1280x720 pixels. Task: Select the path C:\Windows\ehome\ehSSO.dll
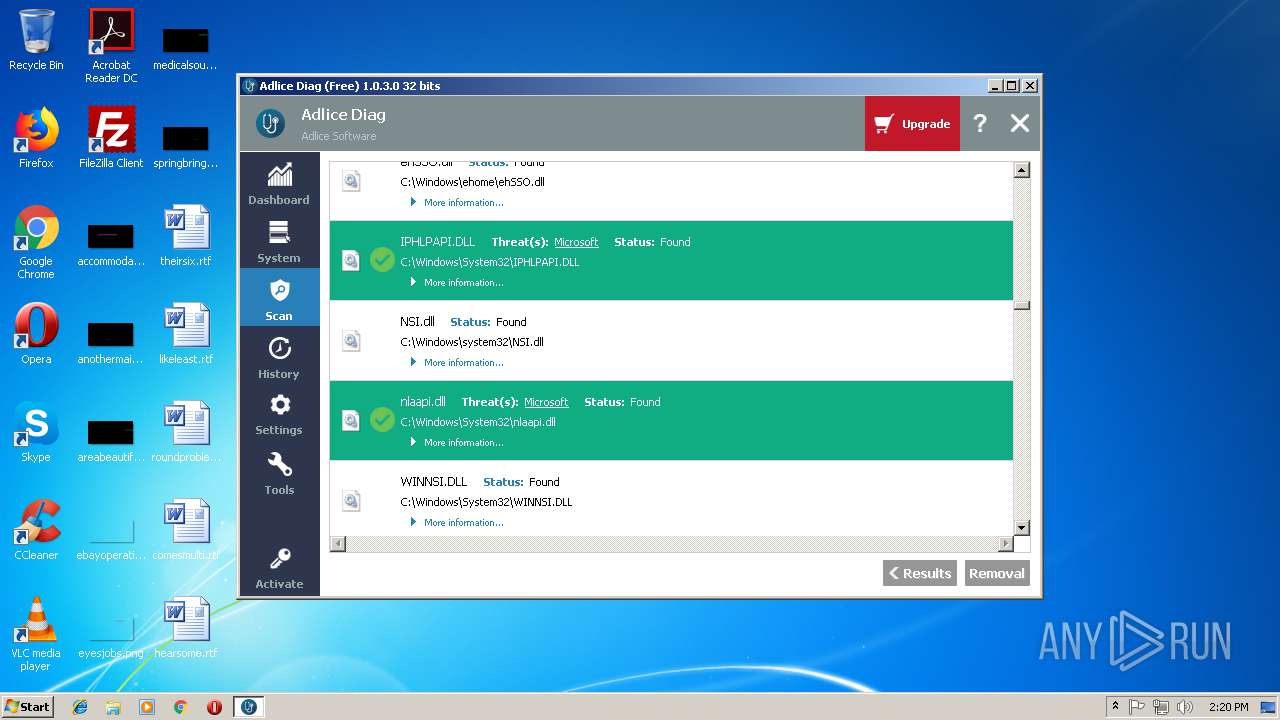coord(473,182)
